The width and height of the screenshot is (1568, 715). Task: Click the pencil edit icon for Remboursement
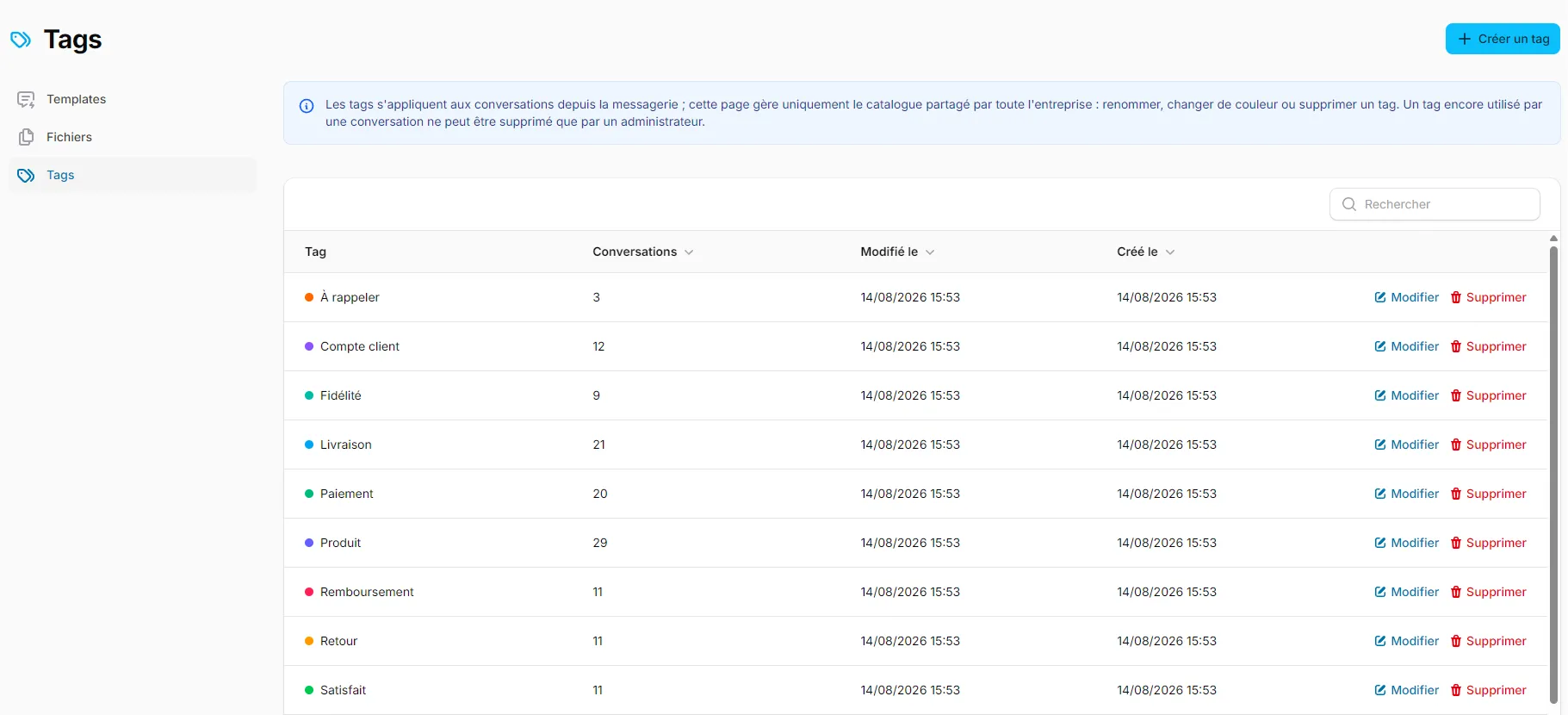(x=1380, y=592)
